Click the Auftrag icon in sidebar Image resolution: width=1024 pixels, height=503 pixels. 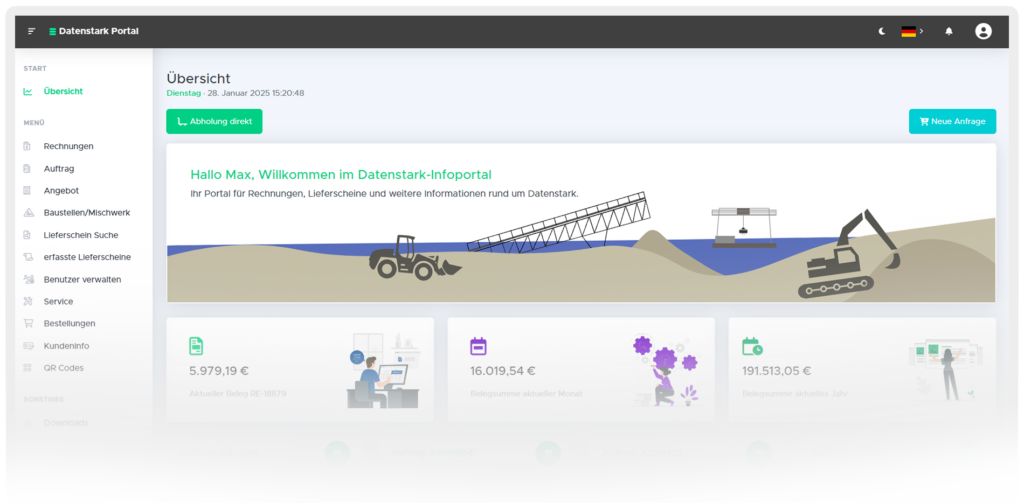pyautogui.click(x=27, y=169)
